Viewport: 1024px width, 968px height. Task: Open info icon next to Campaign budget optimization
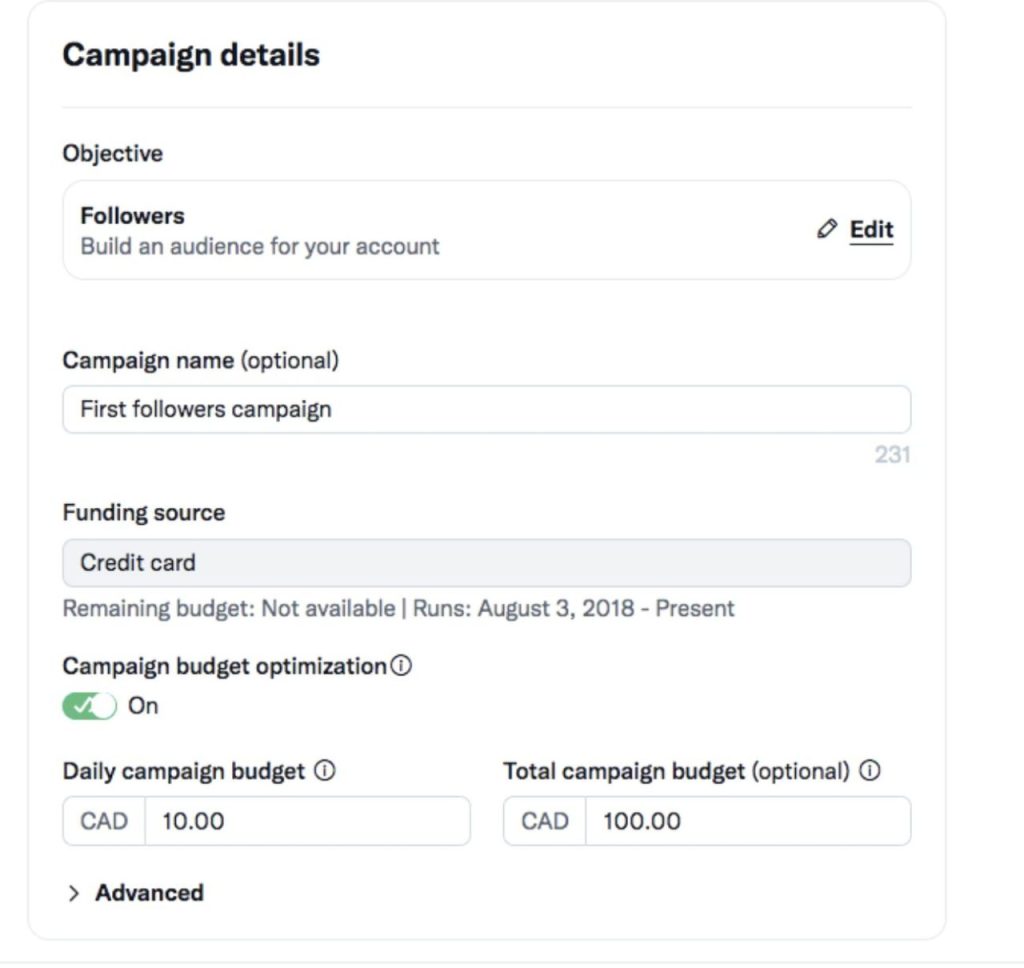[401, 666]
